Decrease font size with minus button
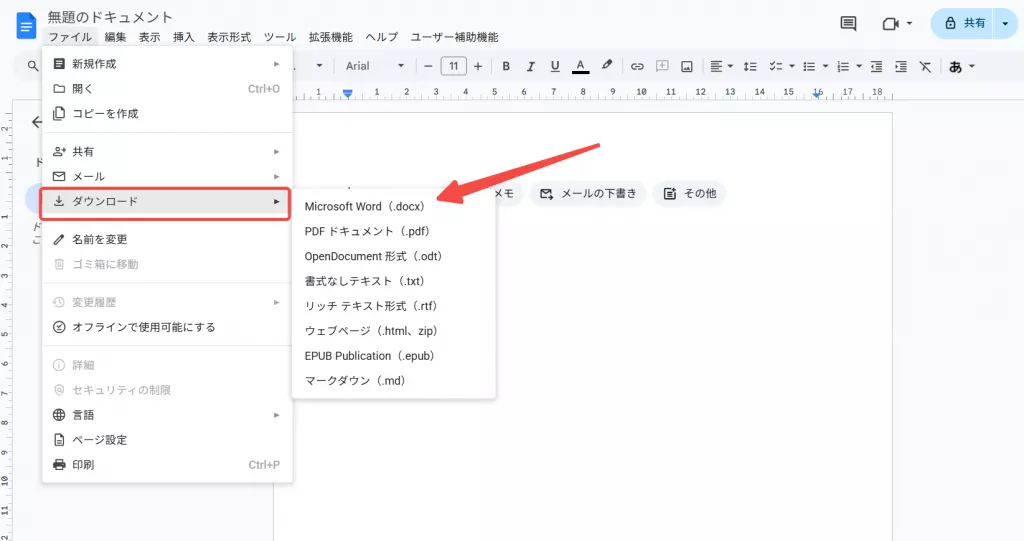Image resolution: width=1024 pixels, height=541 pixels. tap(428, 66)
